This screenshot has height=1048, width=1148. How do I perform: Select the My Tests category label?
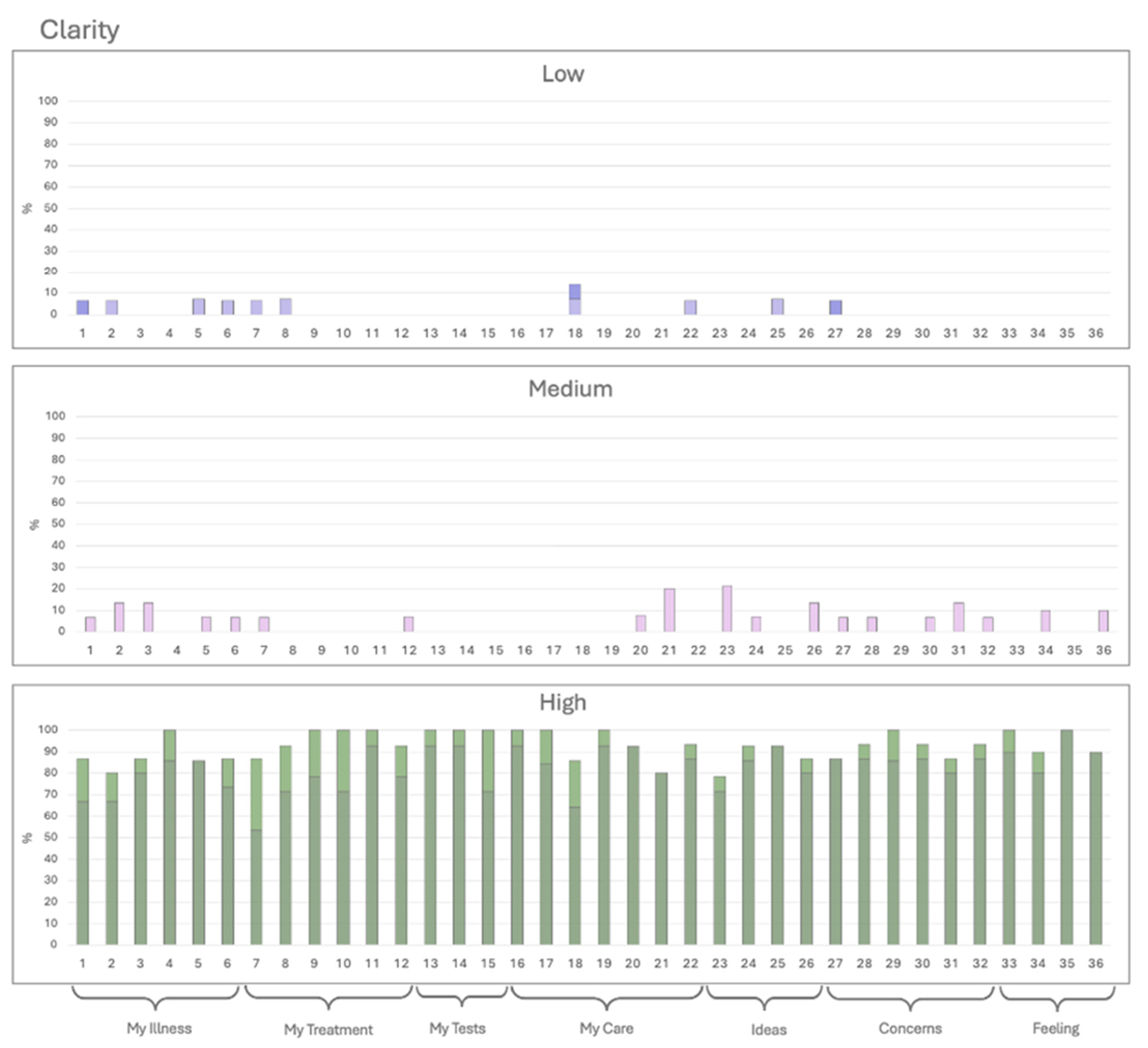[x=457, y=1029]
